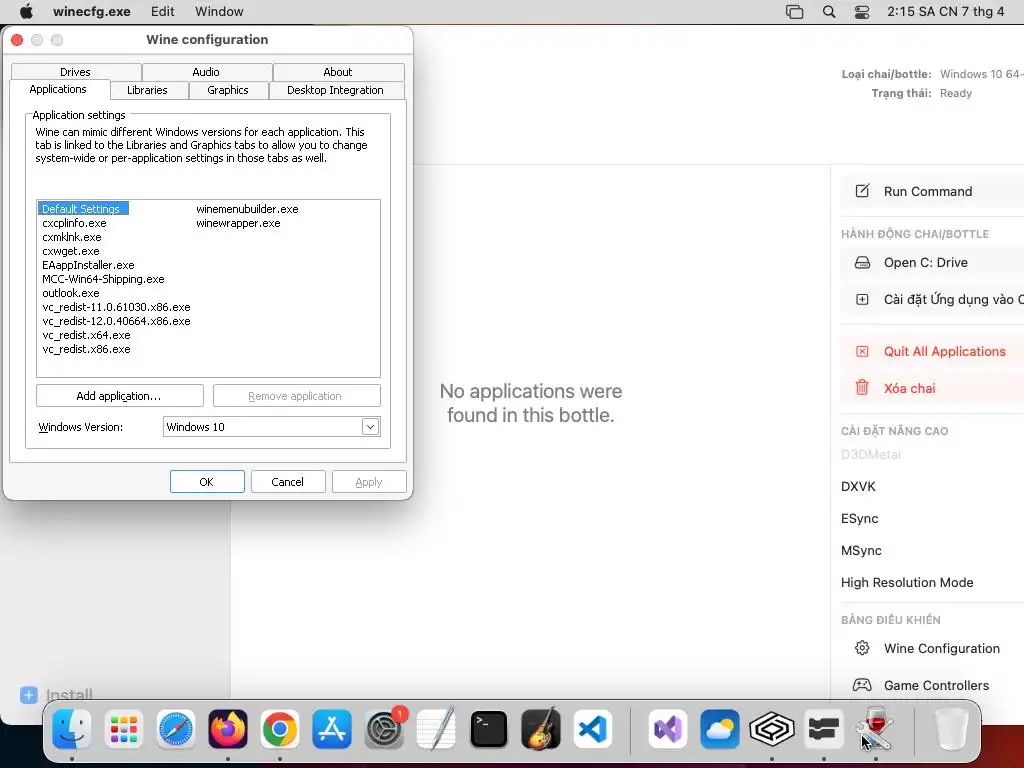The image size is (1024, 768).
Task: Open the black hexagon app in Dock
Action: (772, 729)
